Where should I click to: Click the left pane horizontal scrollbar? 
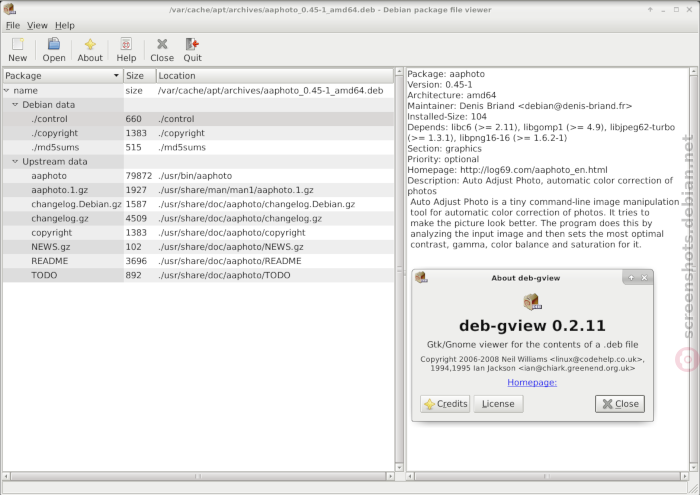198,476
